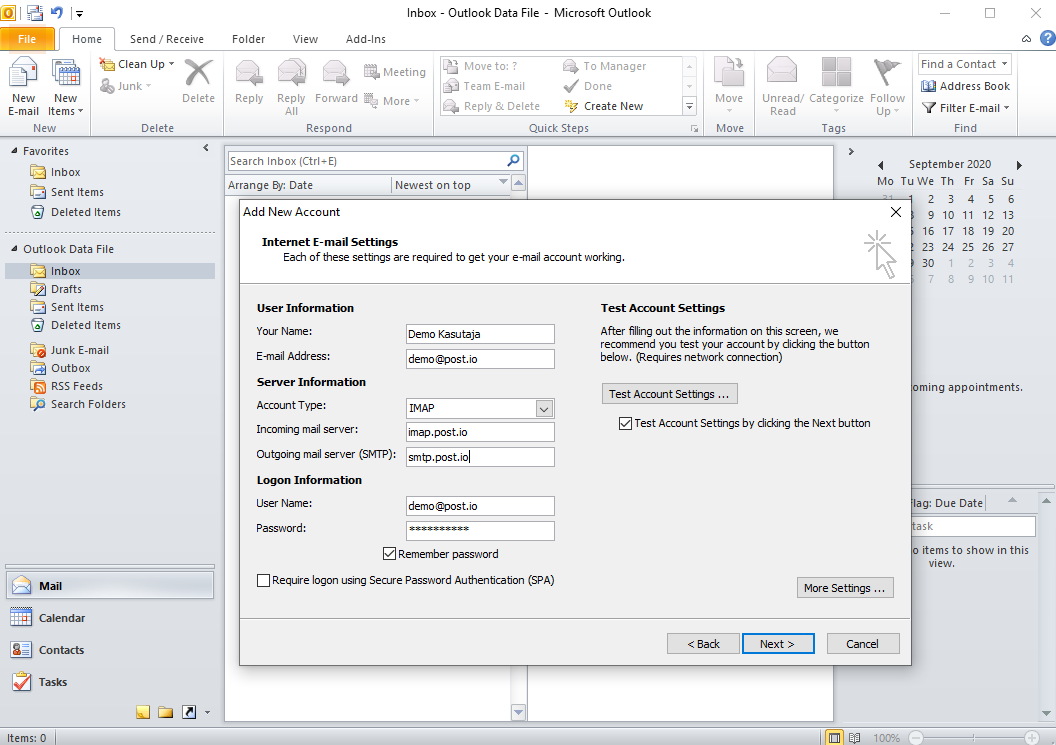This screenshot has width=1056, height=745.
Task: Click the Move icon in ribbon
Action: point(729,73)
